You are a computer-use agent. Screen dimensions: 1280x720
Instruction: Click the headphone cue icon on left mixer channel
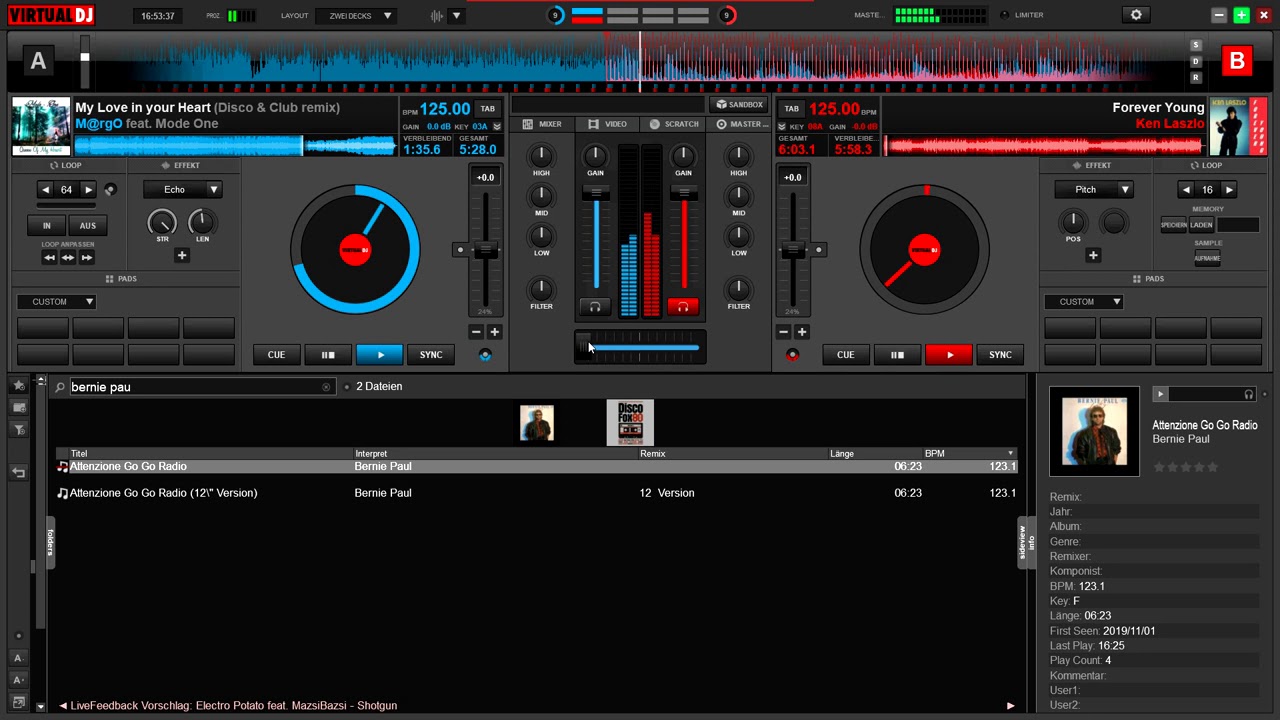pos(595,306)
